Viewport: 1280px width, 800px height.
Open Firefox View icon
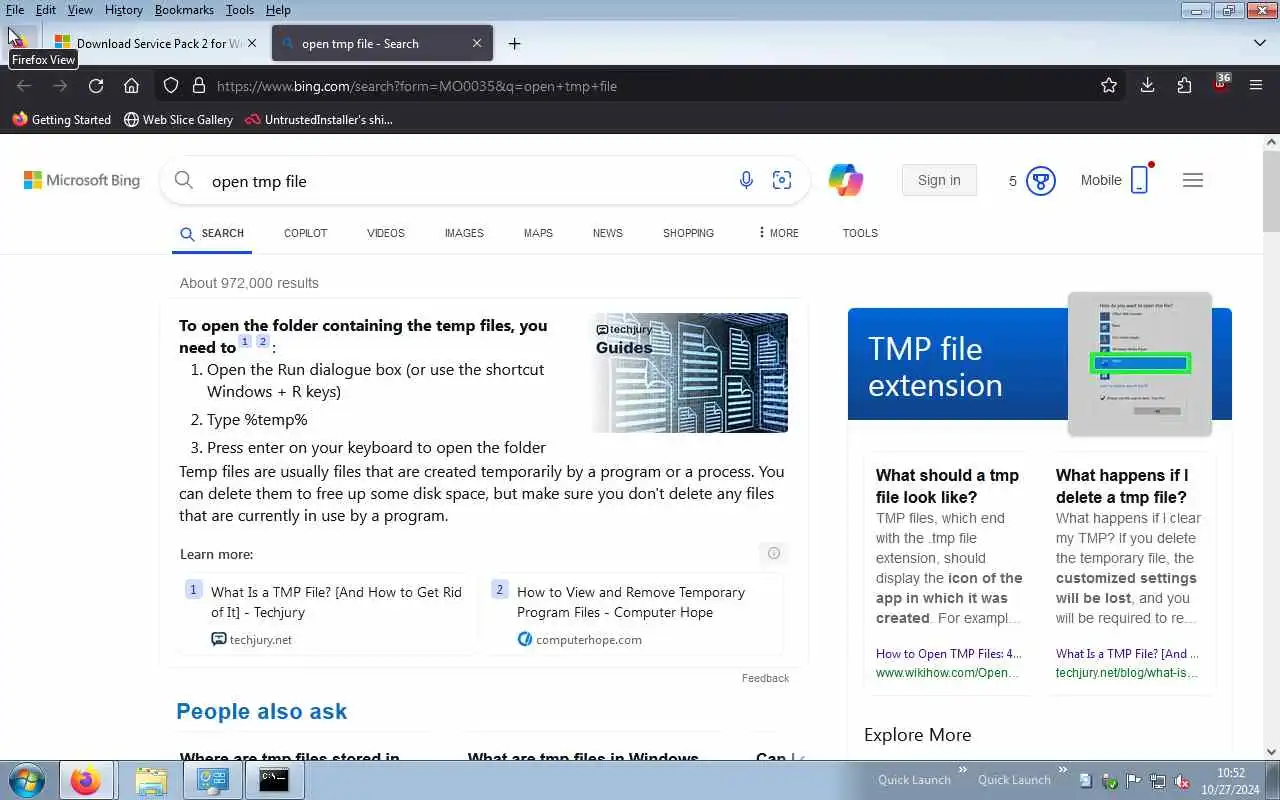[19, 42]
